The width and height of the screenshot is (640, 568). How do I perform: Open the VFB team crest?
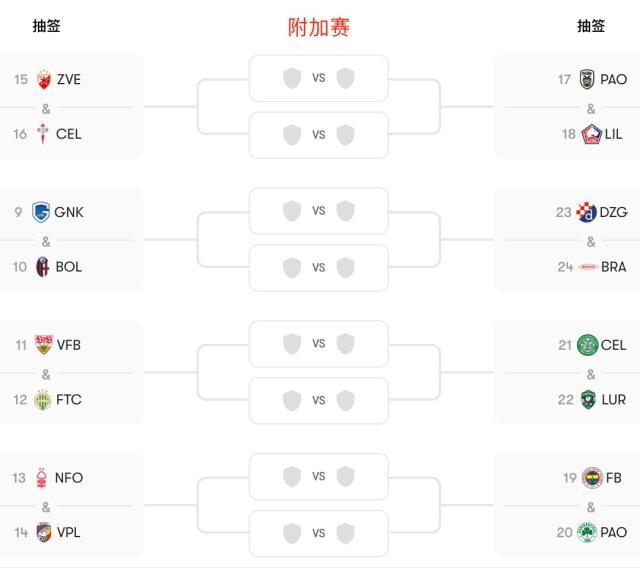pyautogui.click(x=43, y=345)
